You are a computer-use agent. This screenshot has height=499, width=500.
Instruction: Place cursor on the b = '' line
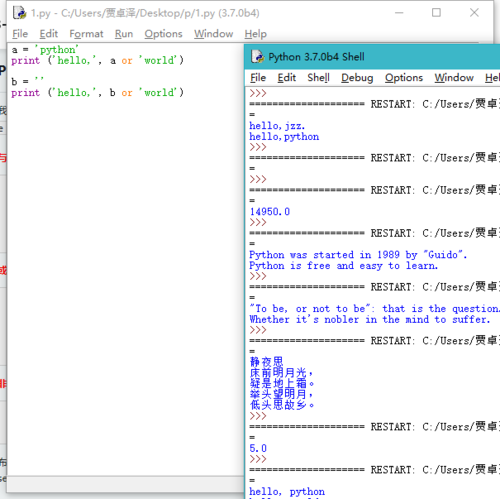coord(27,81)
